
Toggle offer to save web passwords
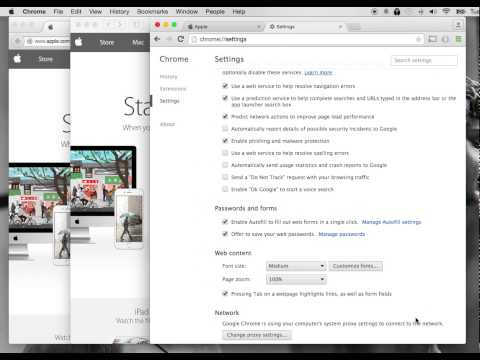click(x=225, y=234)
